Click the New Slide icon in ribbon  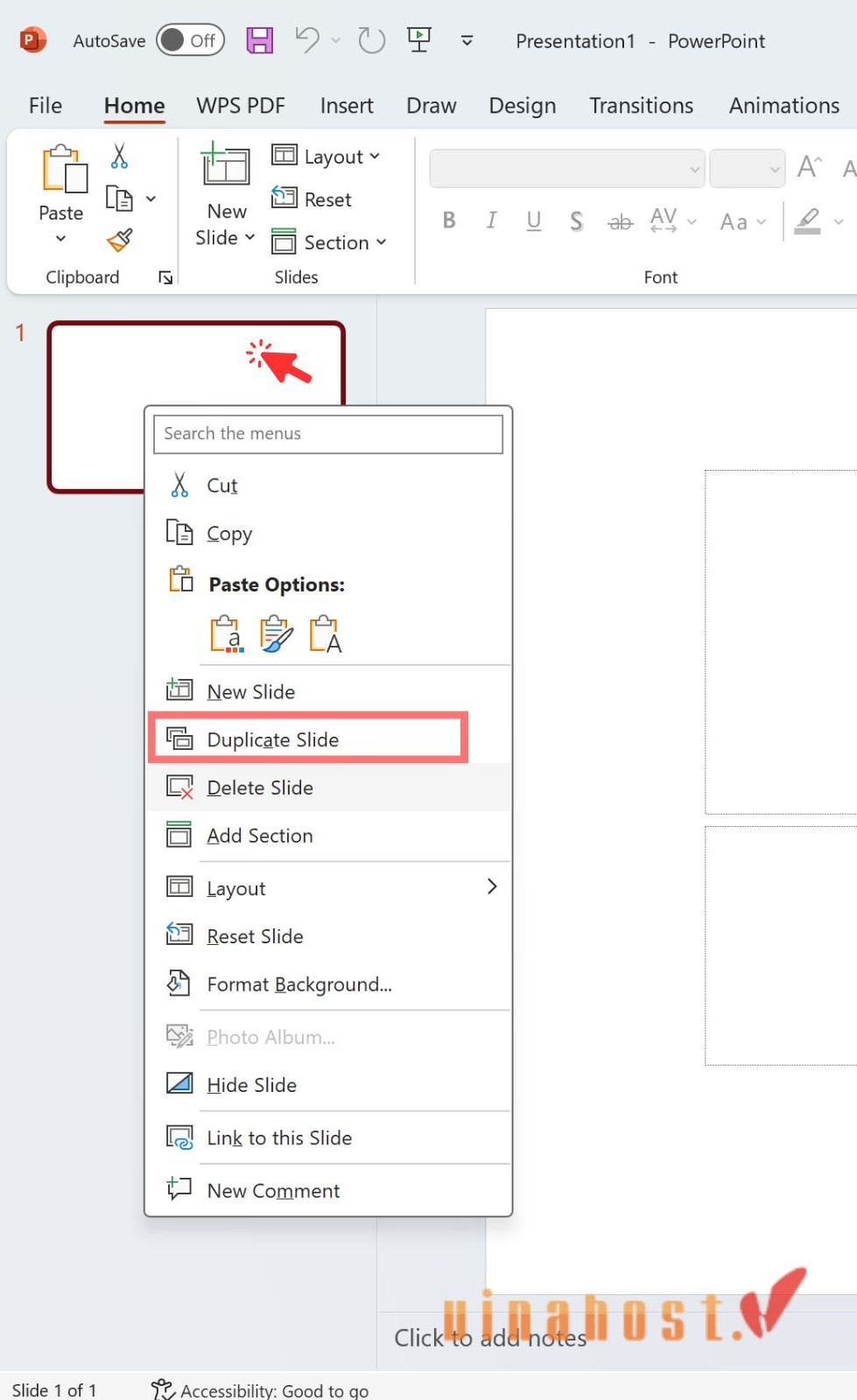pyautogui.click(x=226, y=164)
